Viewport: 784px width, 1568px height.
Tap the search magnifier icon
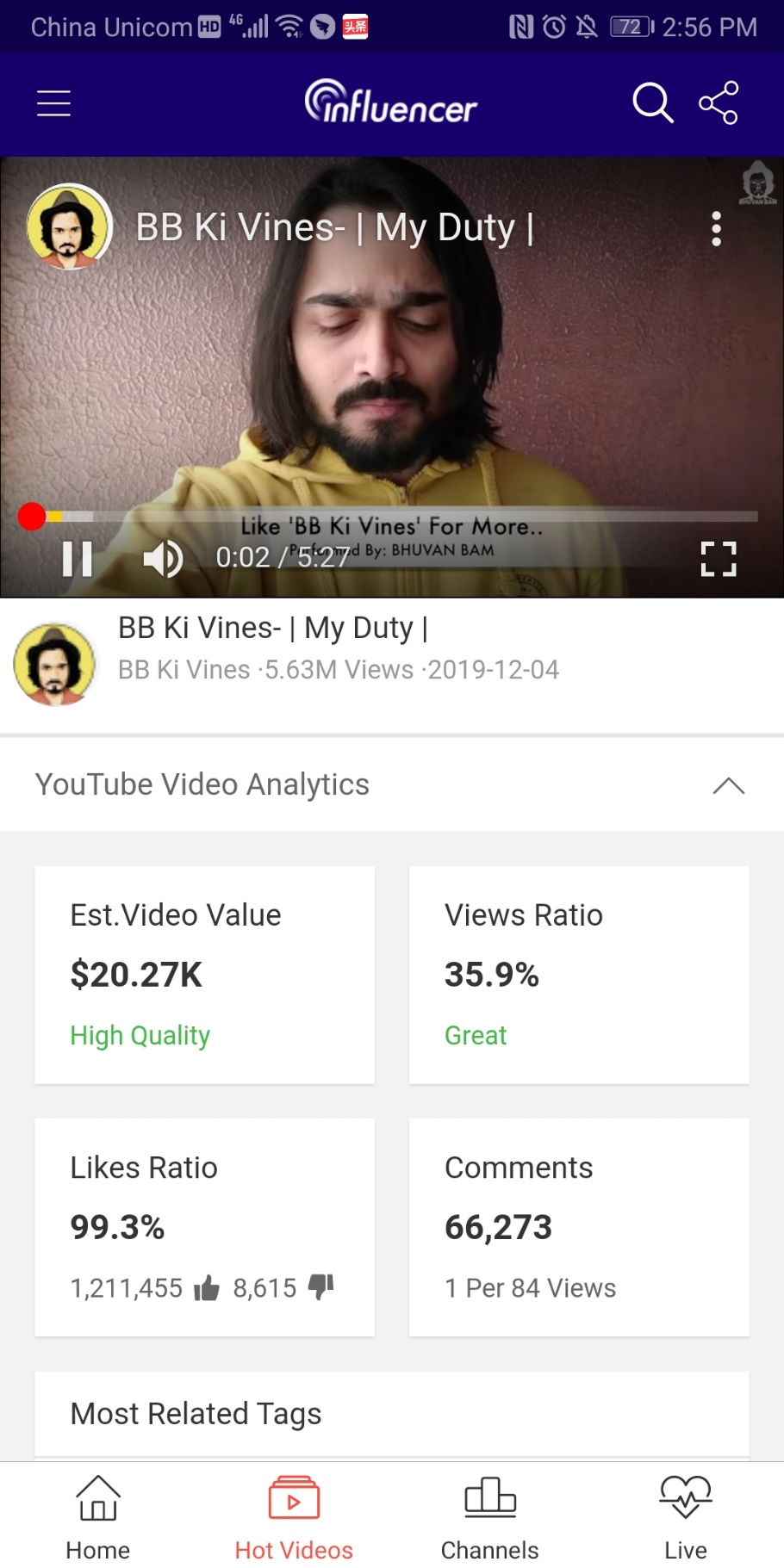653,103
